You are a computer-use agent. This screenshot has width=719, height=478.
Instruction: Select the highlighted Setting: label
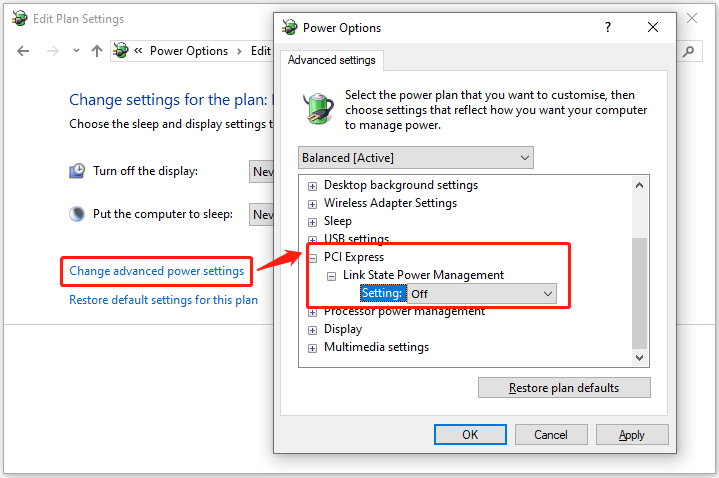pos(383,293)
